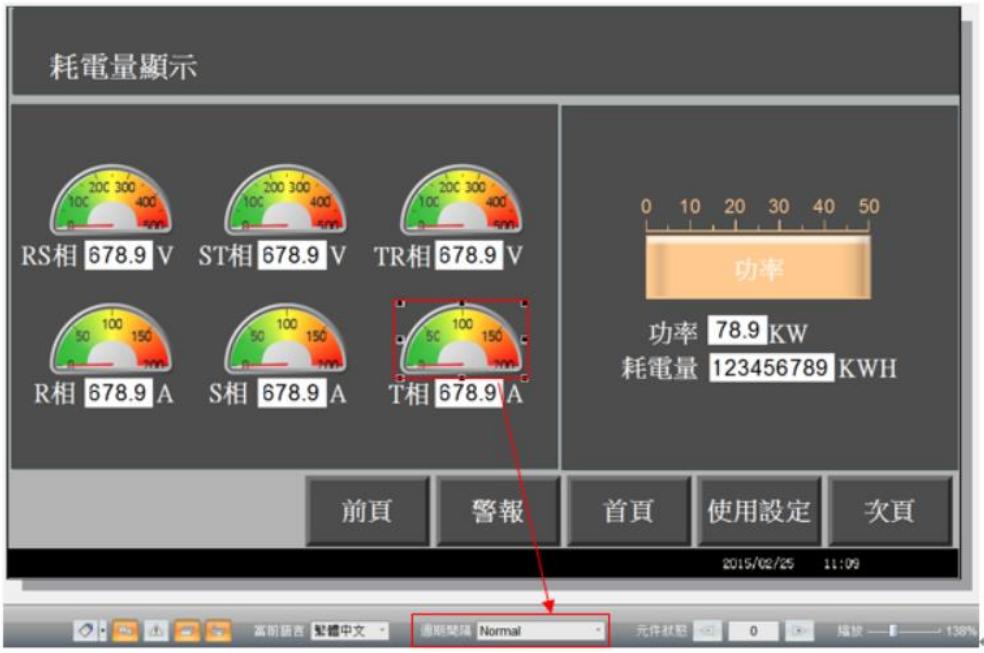The height and width of the screenshot is (653, 984).
Task: Click the previous object state arrow
Action: (708, 630)
